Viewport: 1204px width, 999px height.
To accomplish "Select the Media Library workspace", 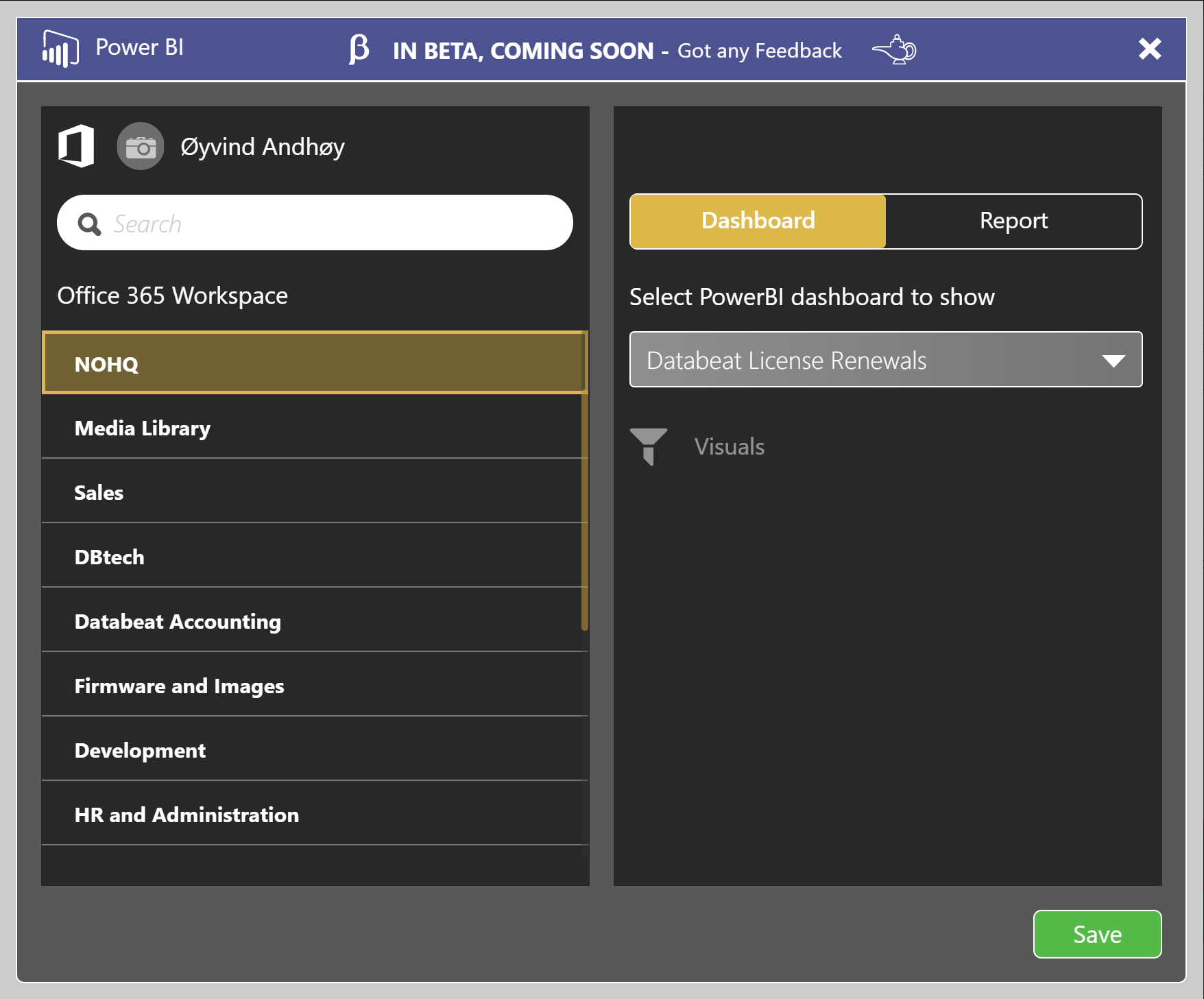I will pyautogui.click(x=315, y=428).
